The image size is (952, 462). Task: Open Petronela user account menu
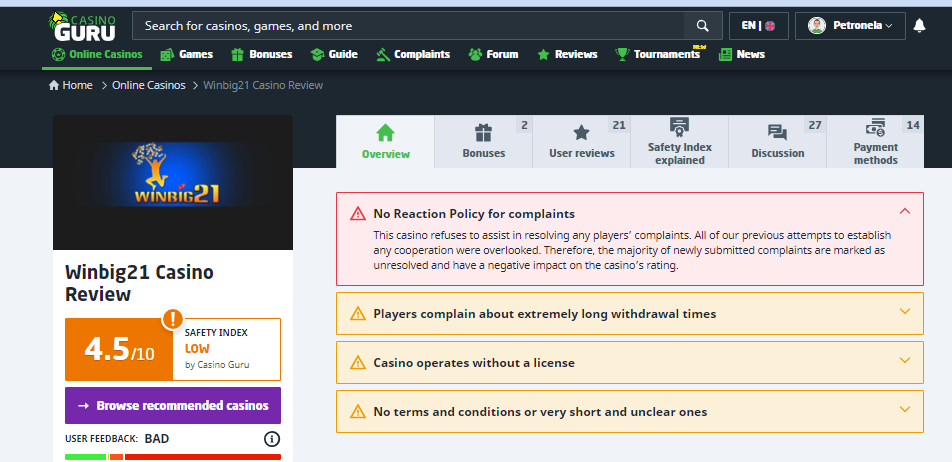coord(850,26)
